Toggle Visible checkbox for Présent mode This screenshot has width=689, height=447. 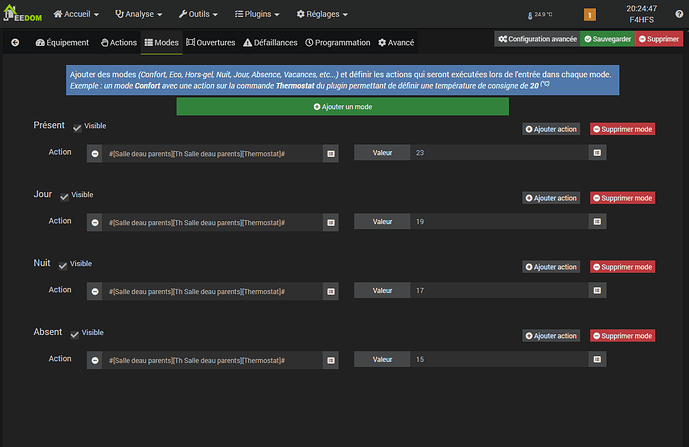[x=77, y=128]
